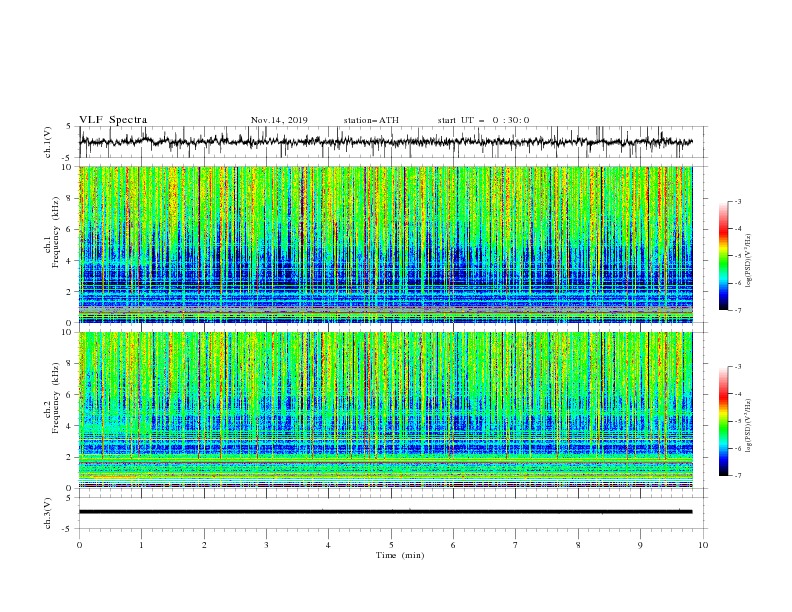
Task: Click the 'start UT = 0:30:0' label
Action: (483, 120)
